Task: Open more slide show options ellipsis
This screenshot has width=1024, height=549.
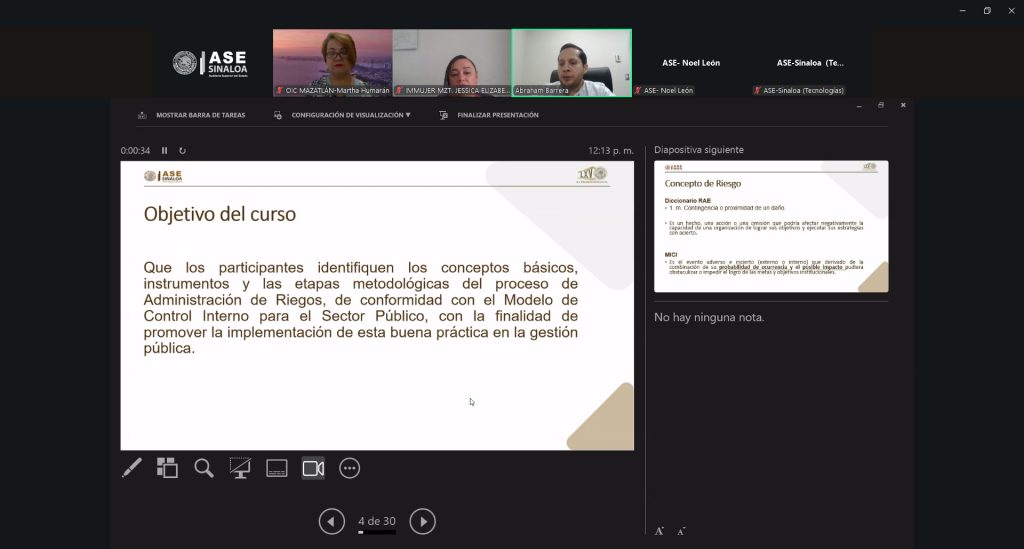Action: point(349,468)
